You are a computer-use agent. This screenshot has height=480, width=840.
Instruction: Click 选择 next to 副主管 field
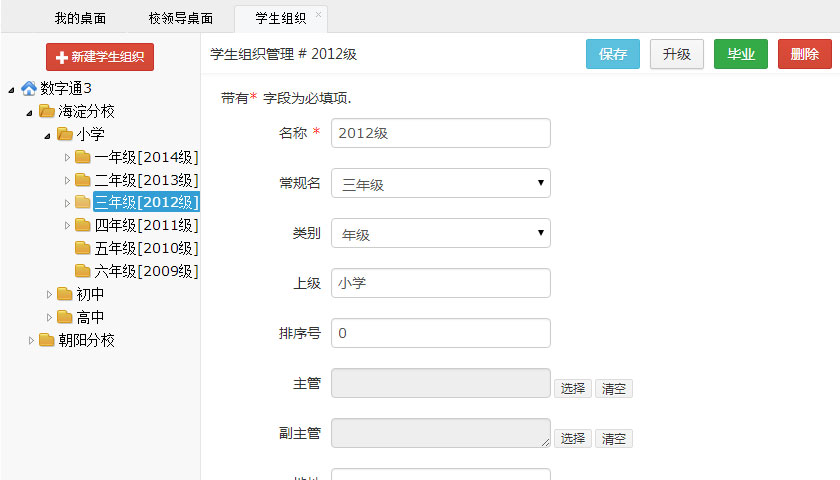[x=573, y=438]
